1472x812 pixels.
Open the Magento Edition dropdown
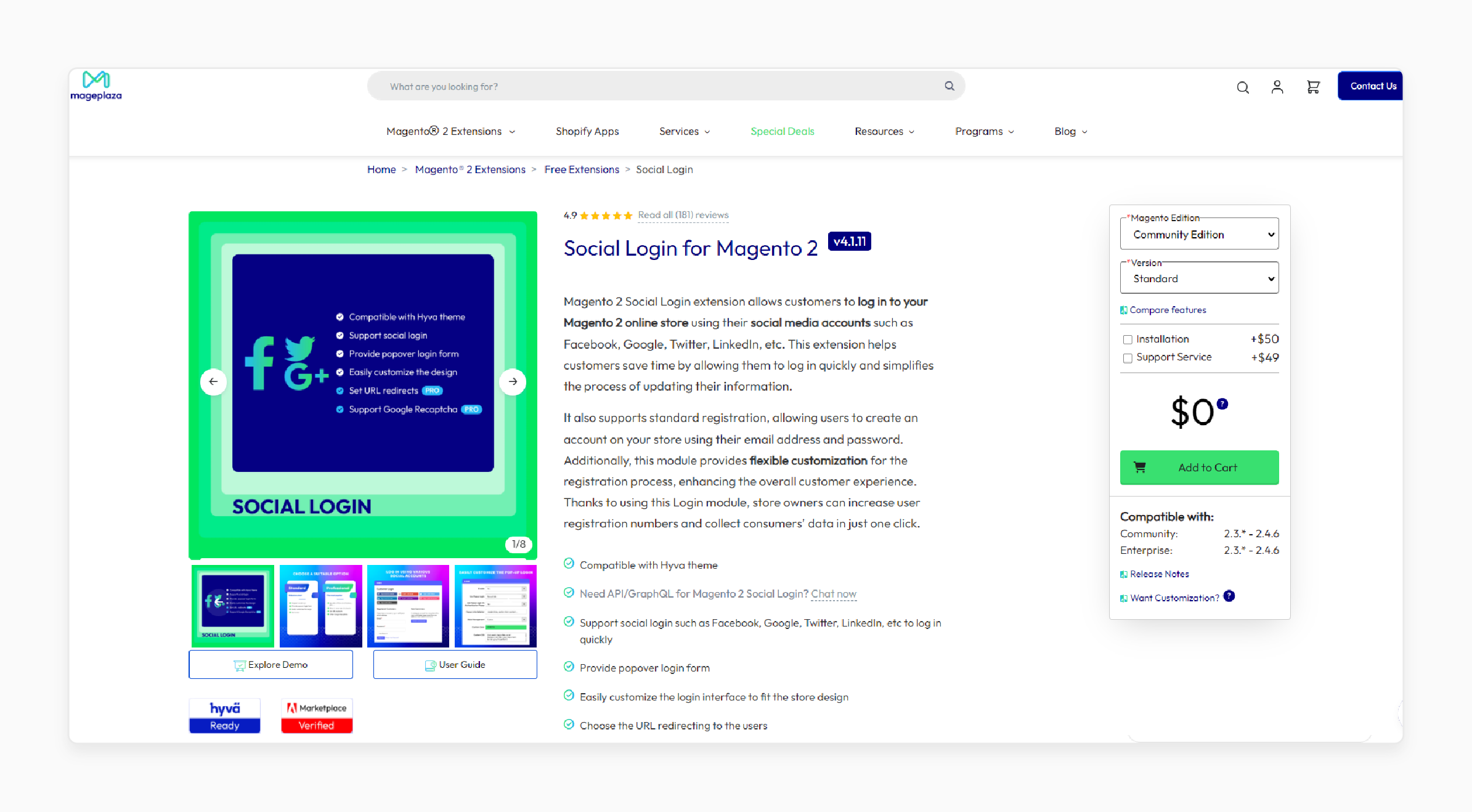point(1199,234)
